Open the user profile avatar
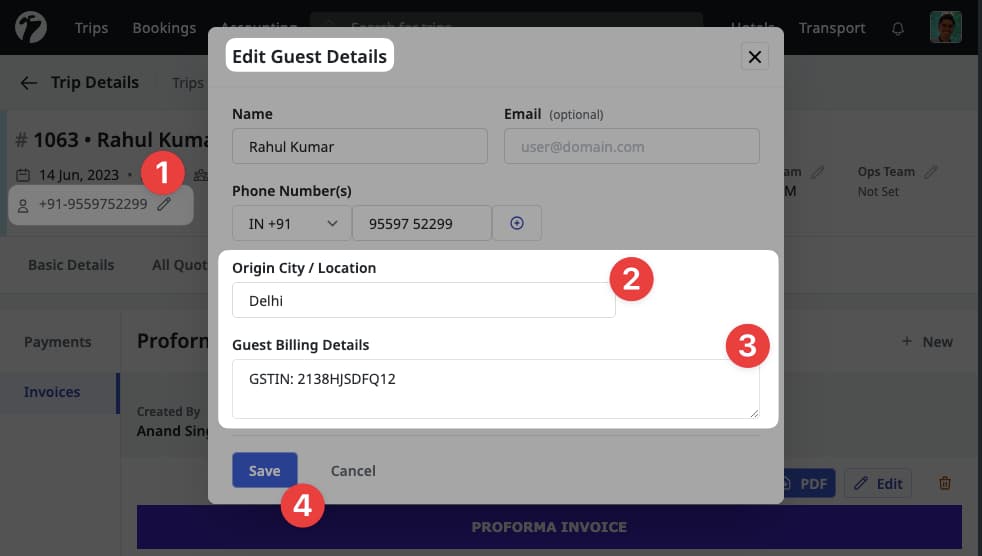 (945, 27)
